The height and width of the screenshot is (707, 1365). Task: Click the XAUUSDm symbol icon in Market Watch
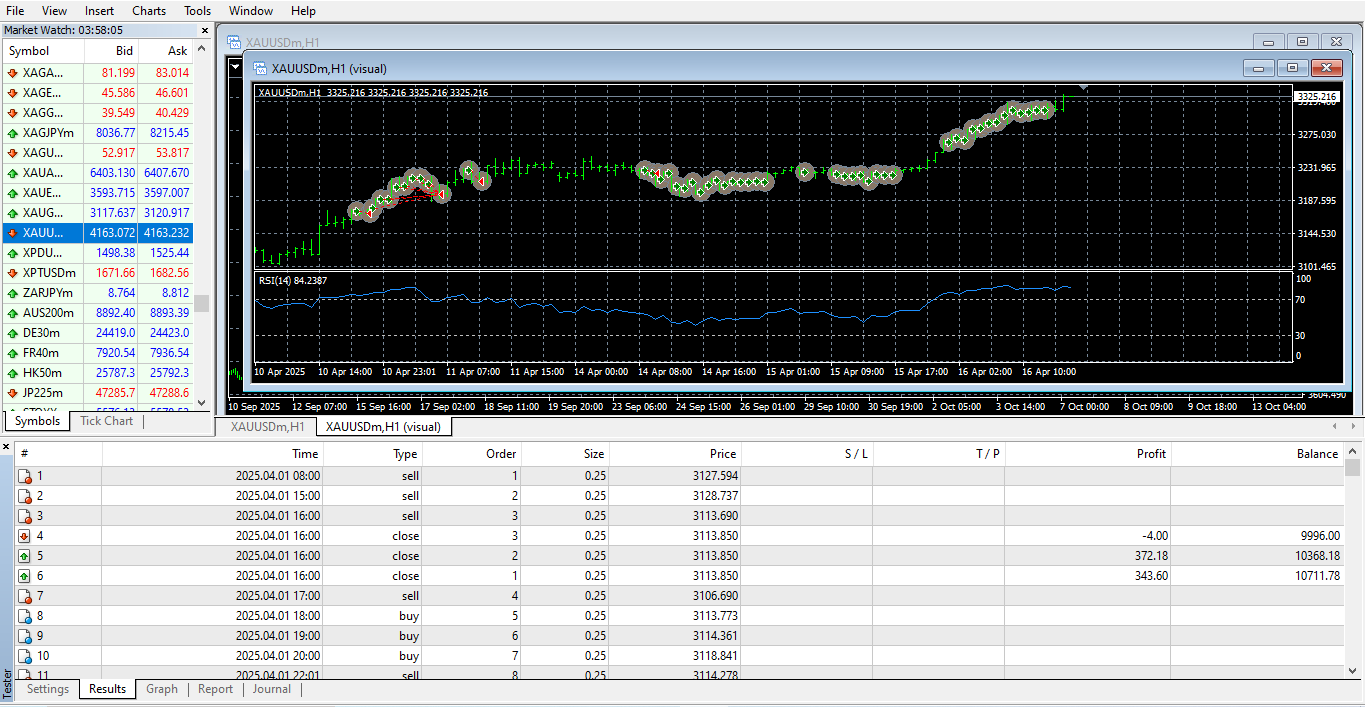(x=14, y=233)
